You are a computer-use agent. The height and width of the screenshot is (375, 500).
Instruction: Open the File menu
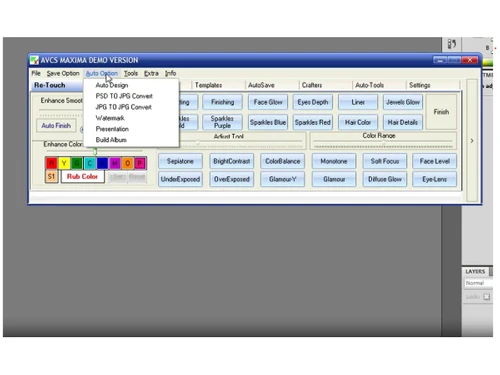tap(36, 73)
